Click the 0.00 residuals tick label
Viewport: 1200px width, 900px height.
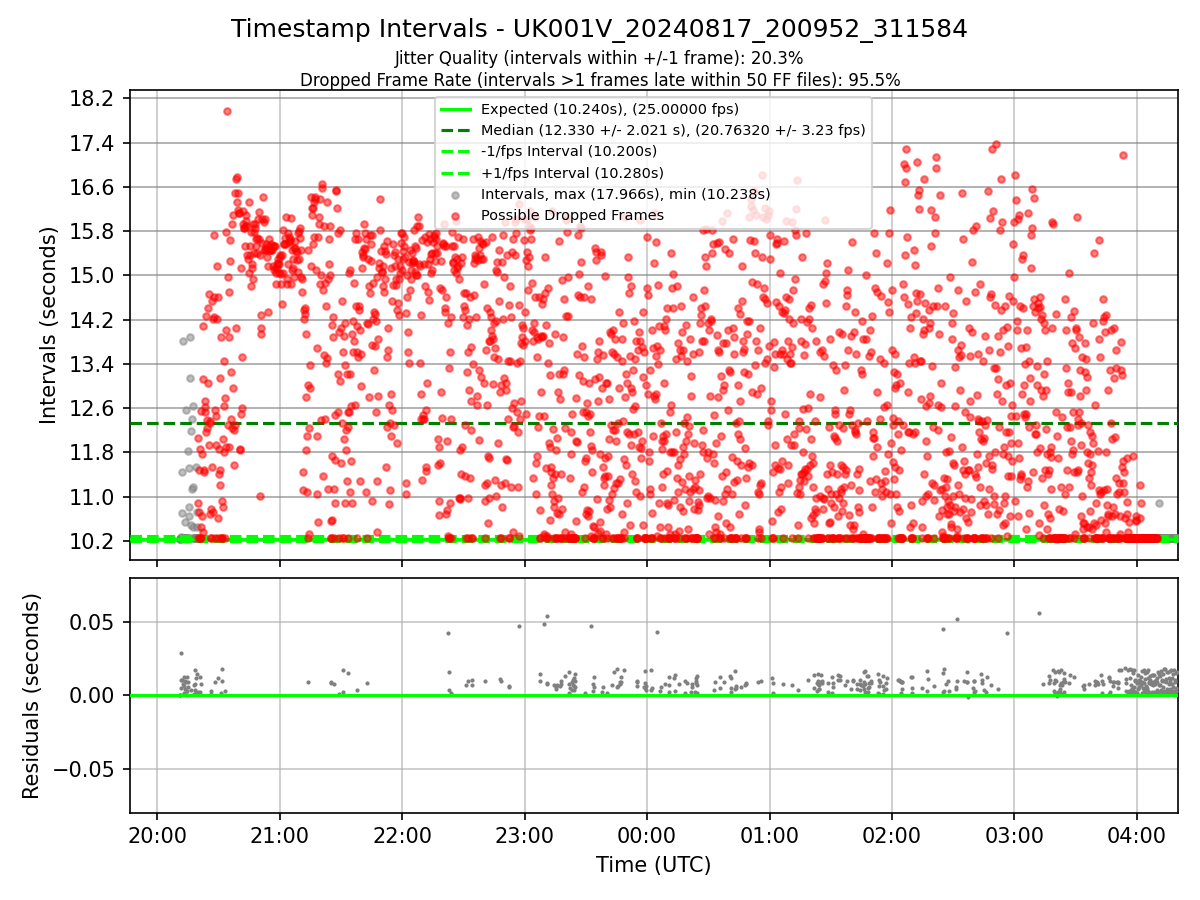pos(93,695)
